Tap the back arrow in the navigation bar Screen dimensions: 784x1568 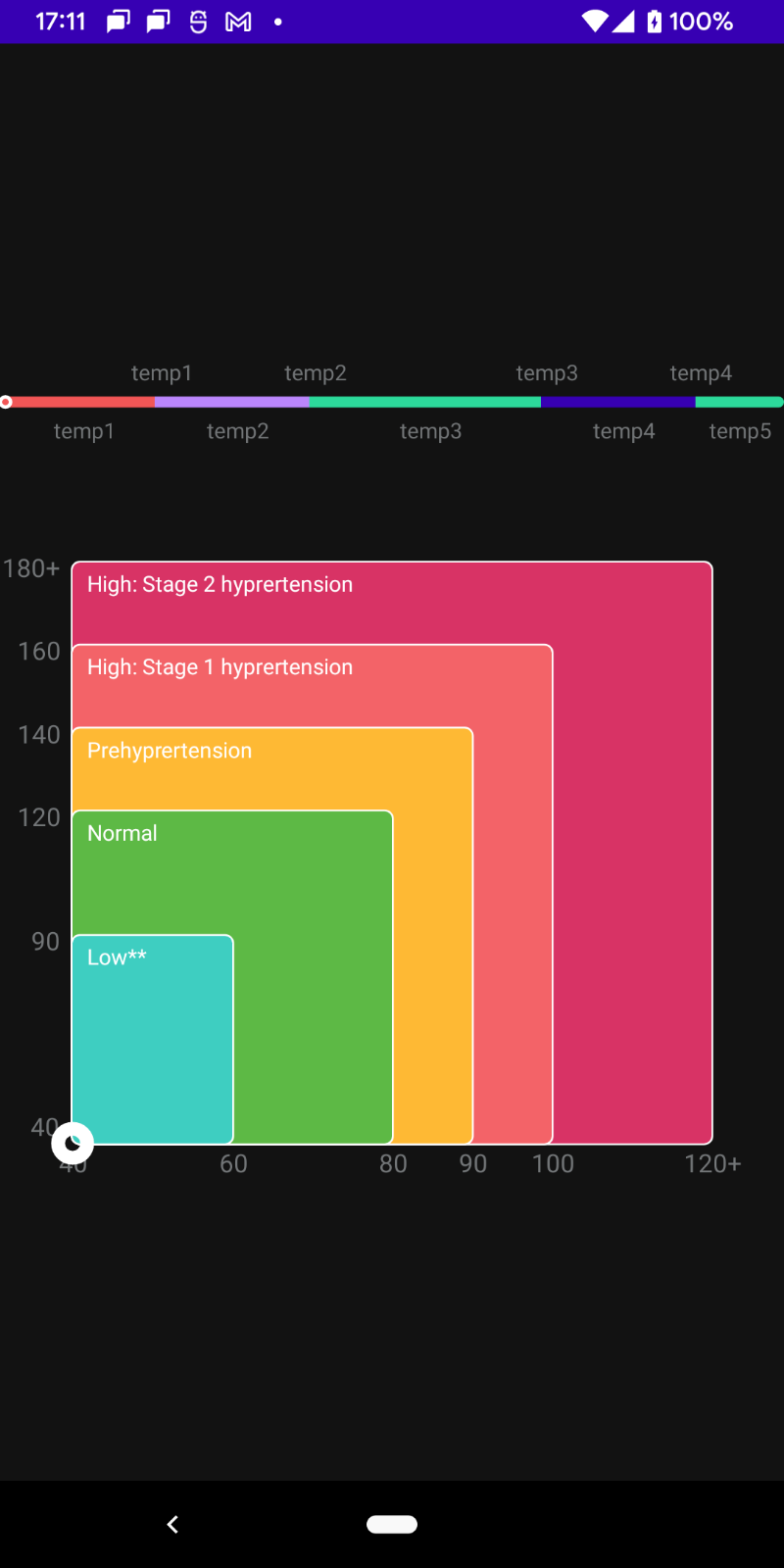tap(172, 1524)
